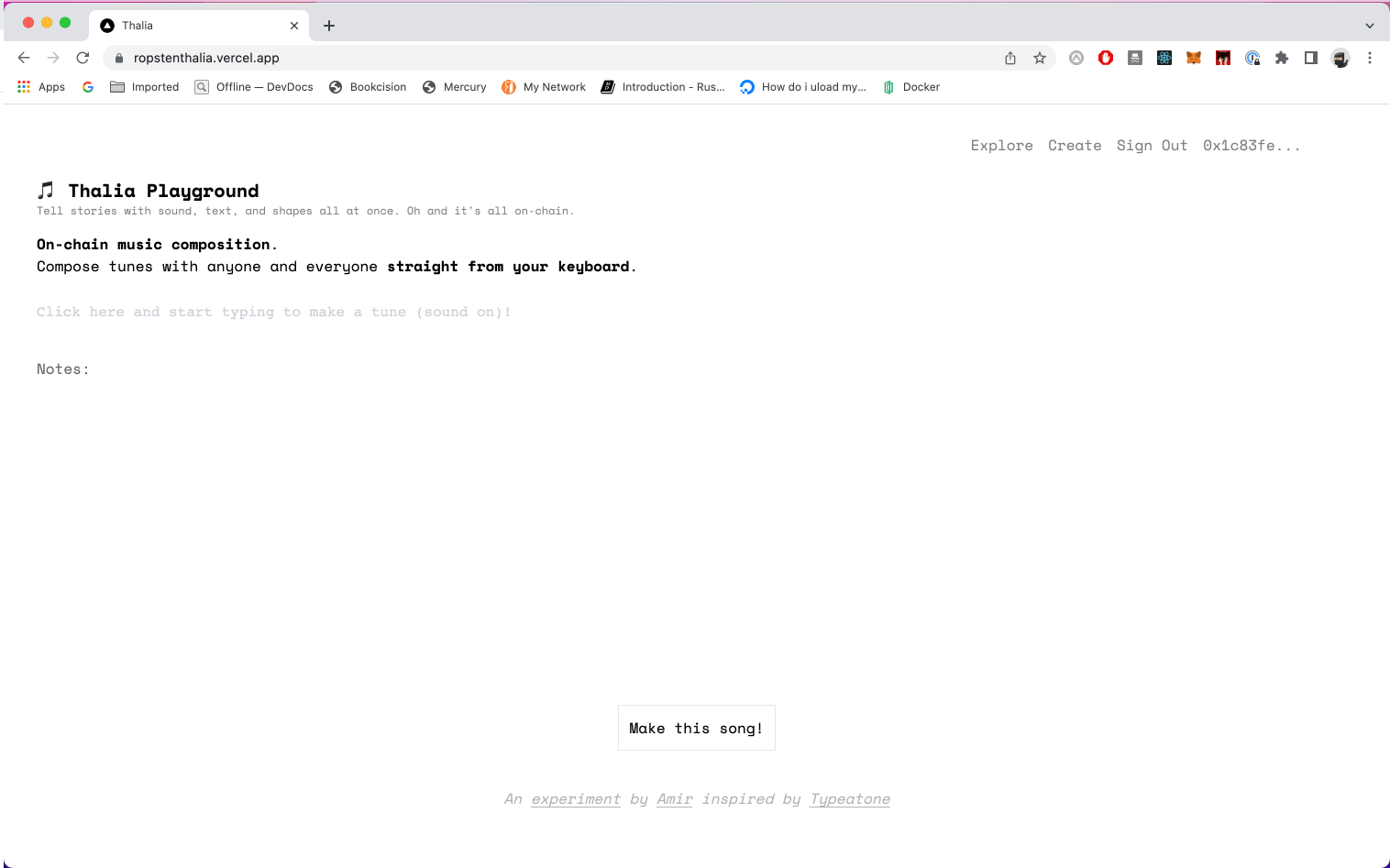The image size is (1390, 868).
Task: Click the Thalia Playground heading
Action: point(164,191)
